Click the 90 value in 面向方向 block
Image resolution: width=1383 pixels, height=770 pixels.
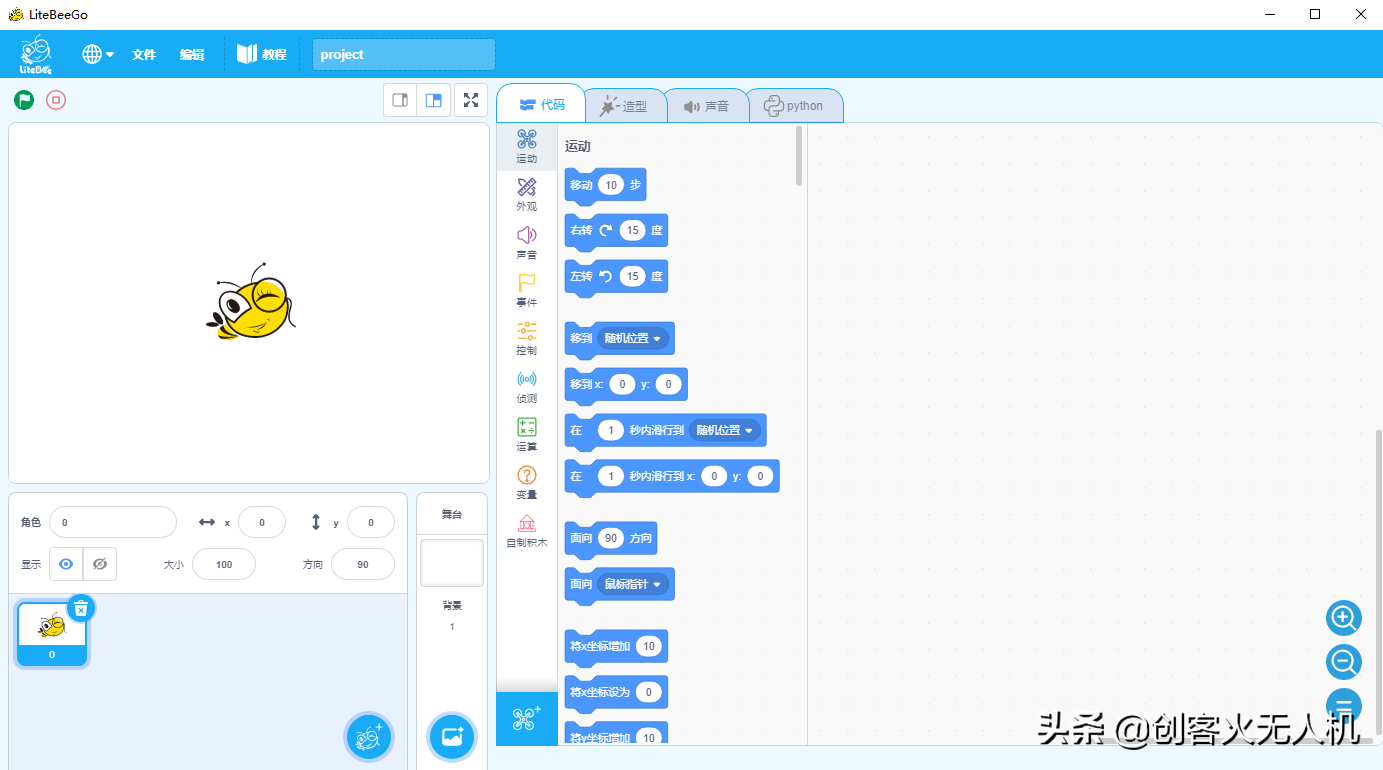point(611,538)
